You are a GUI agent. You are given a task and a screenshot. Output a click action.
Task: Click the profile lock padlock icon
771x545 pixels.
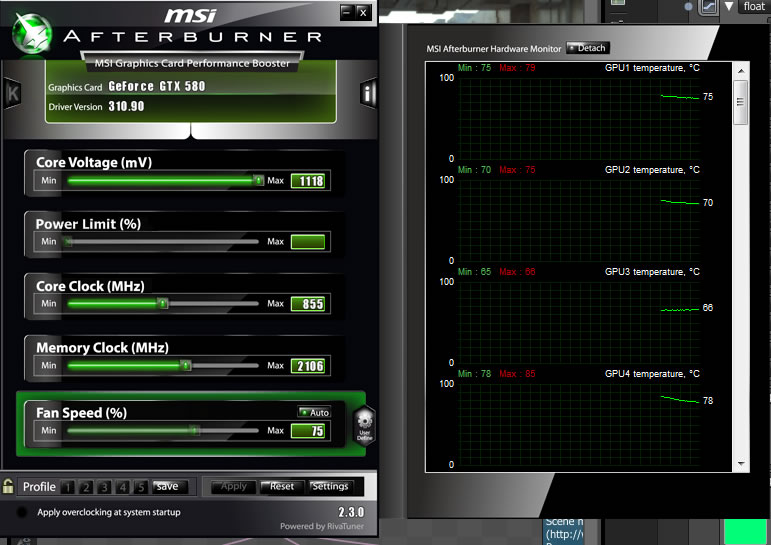point(8,486)
